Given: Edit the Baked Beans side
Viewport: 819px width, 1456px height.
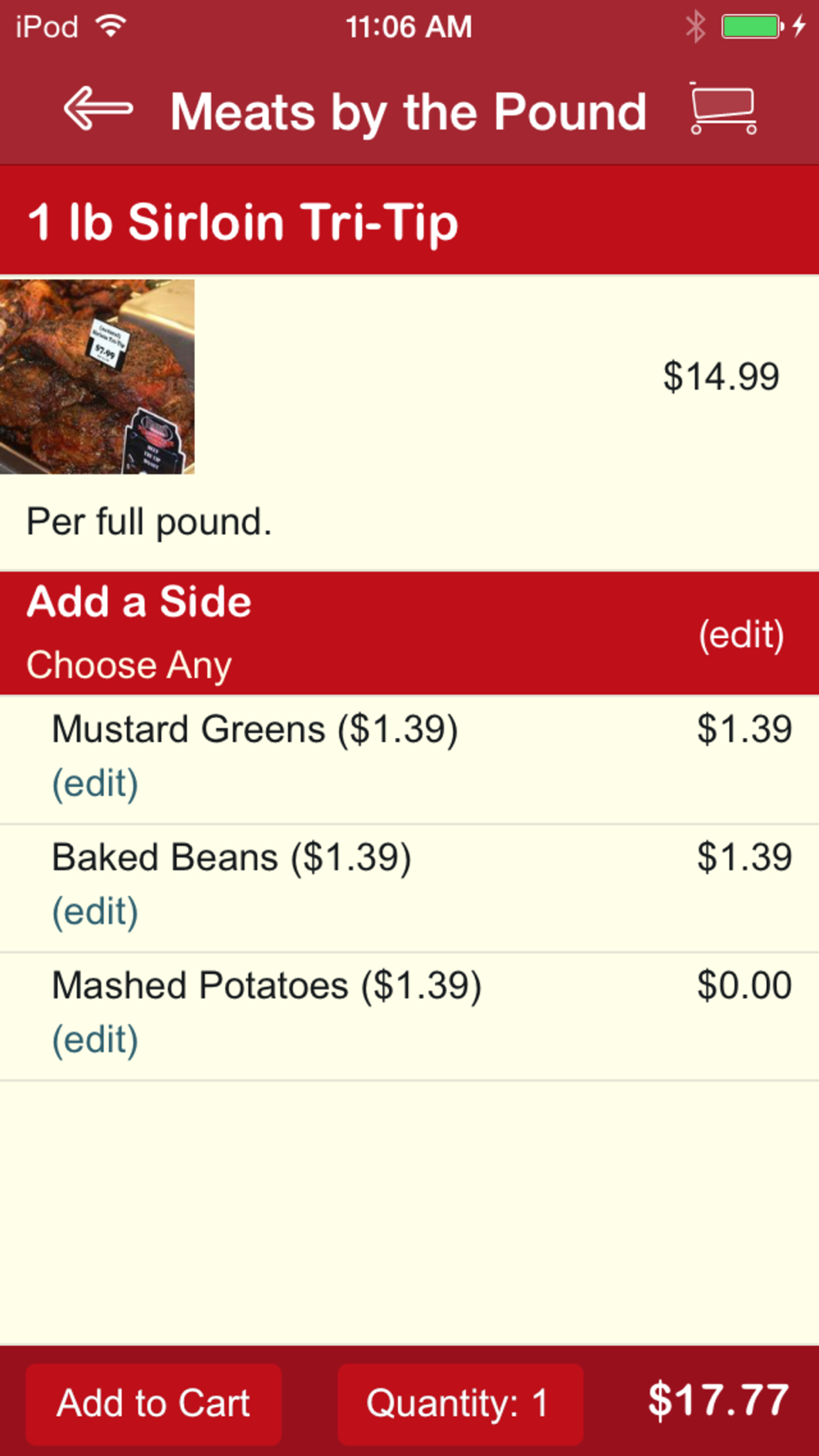Looking at the screenshot, I should (x=95, y=912).
